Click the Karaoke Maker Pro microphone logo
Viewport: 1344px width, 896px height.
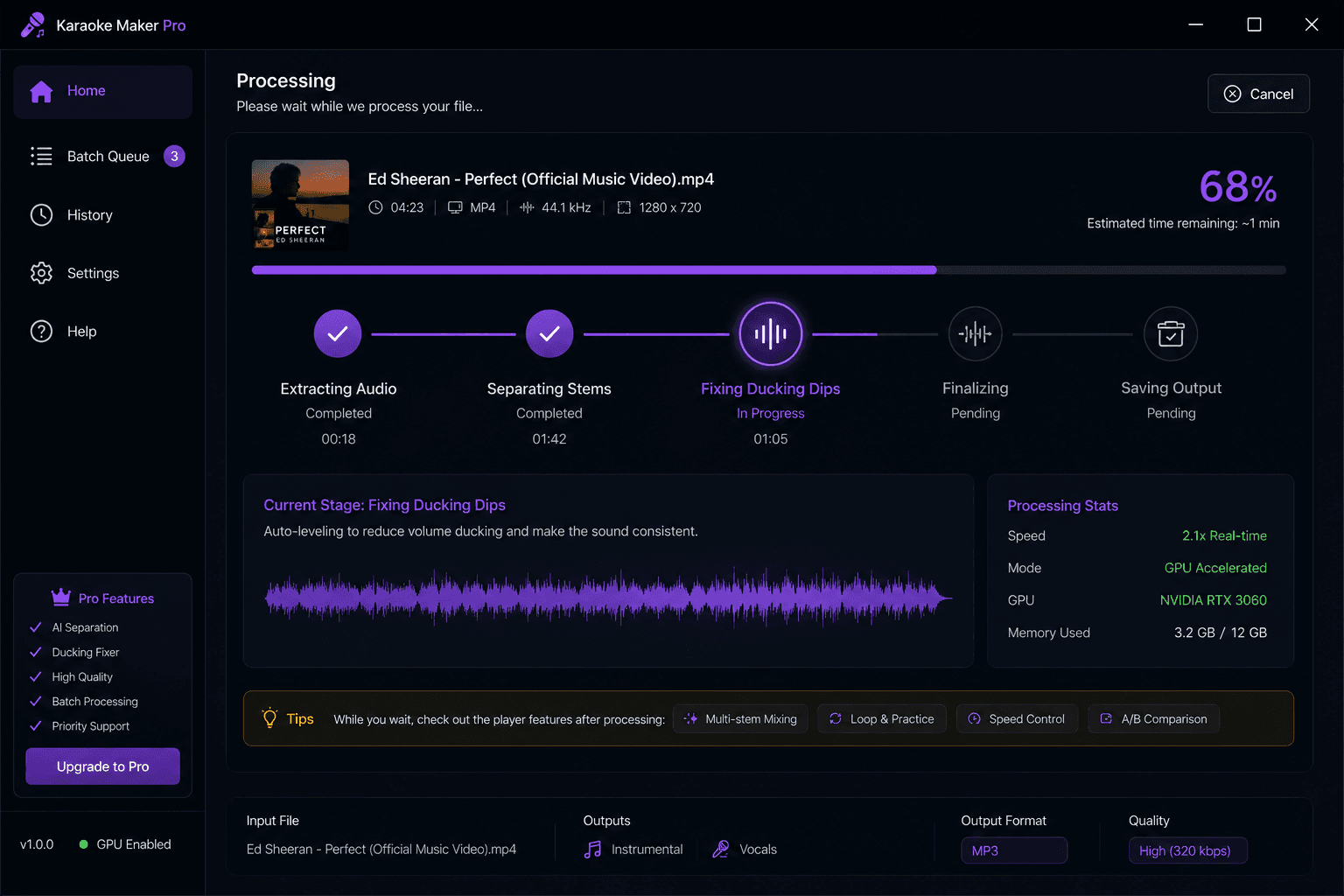(33, 25)
